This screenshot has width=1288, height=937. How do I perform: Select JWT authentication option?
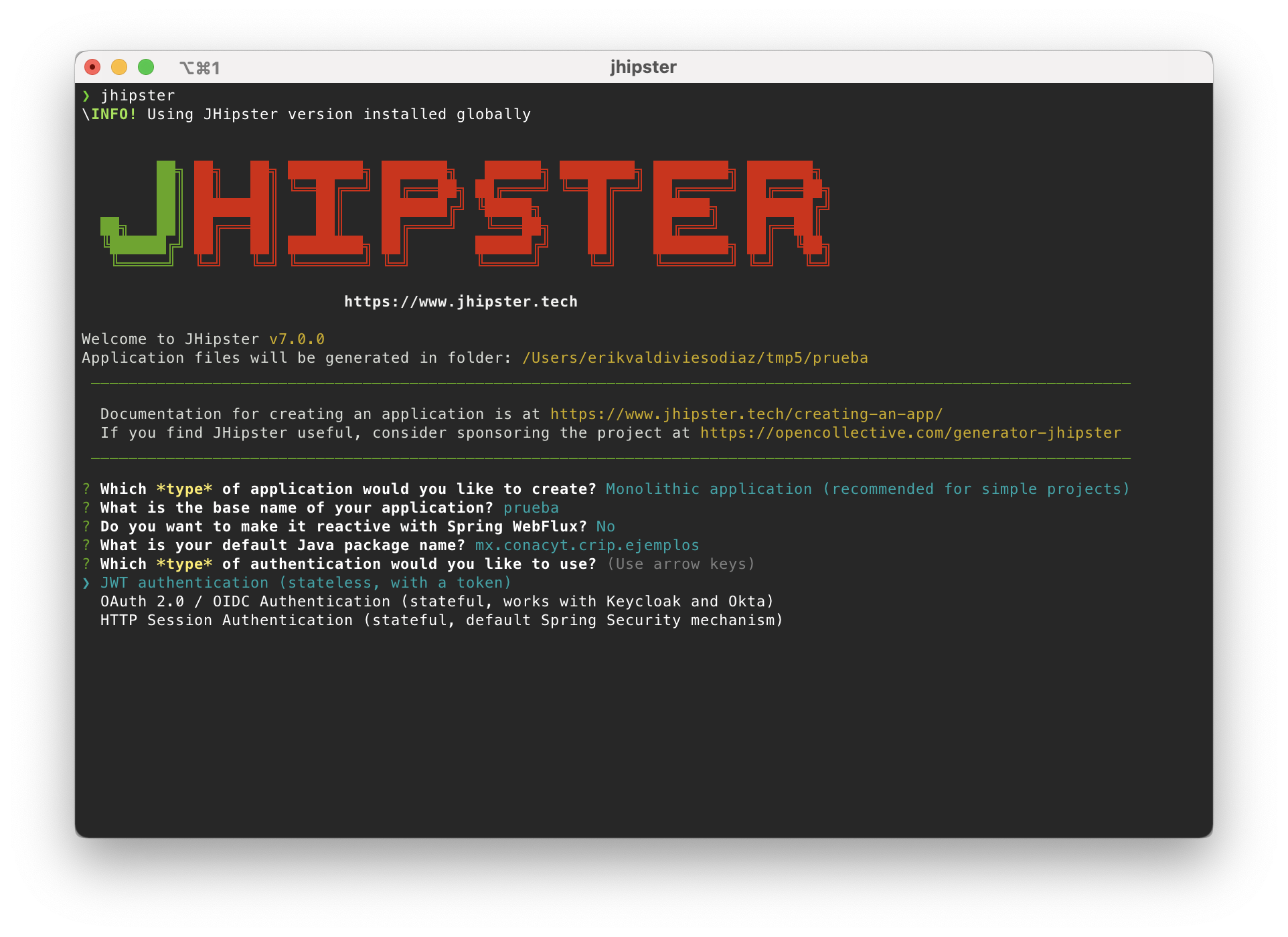[x=306, y=583]
